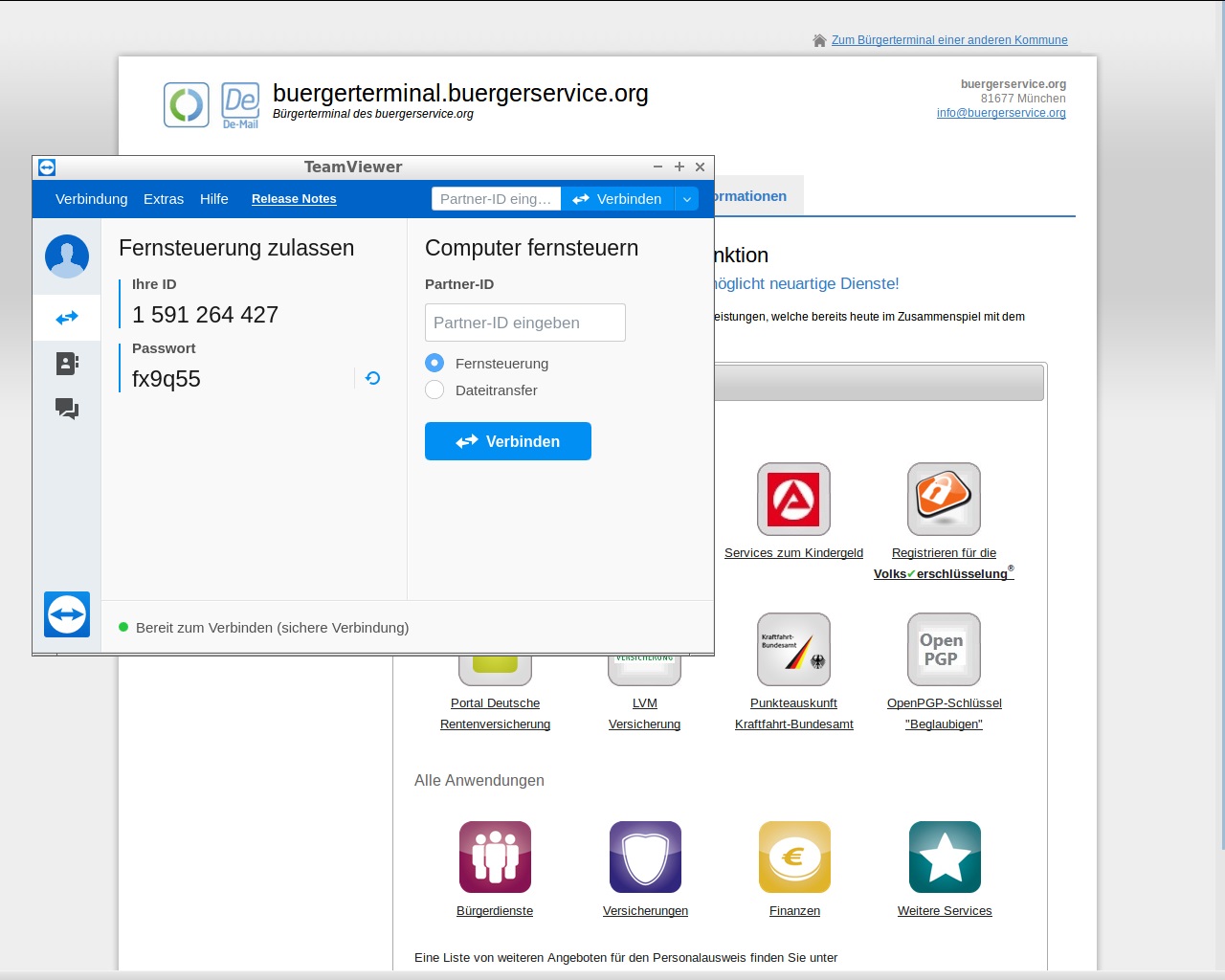Open the LVM Versicherung link
The image size is (1225, 980).
tap(645, 714)
